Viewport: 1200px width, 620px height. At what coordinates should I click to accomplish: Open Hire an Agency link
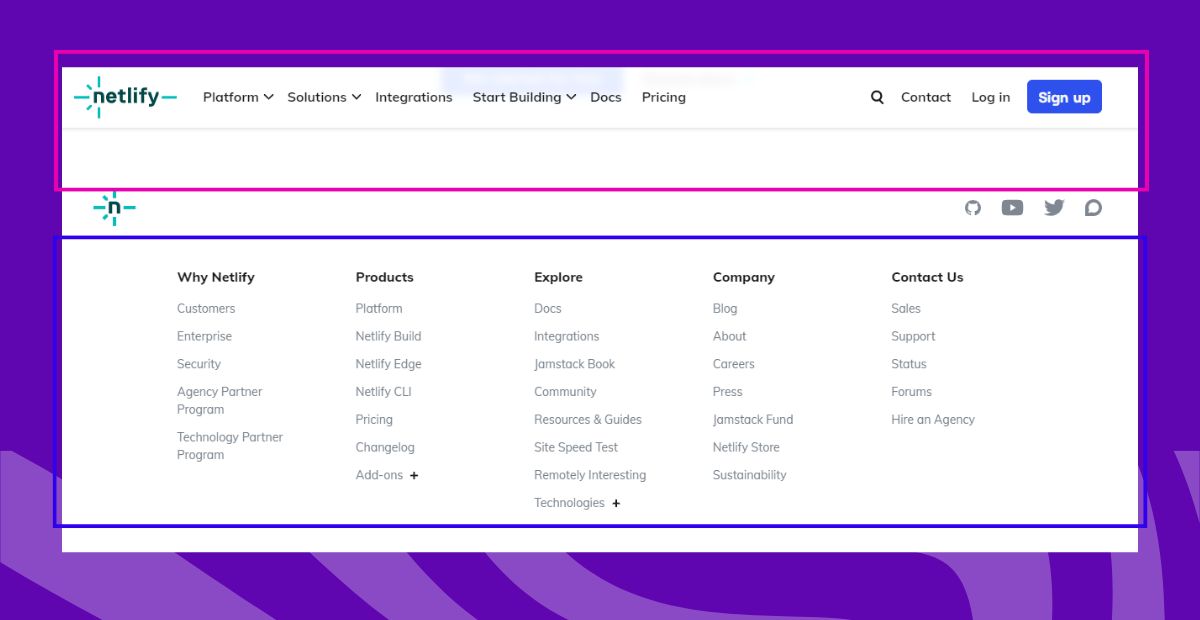(x=933, y=420)
